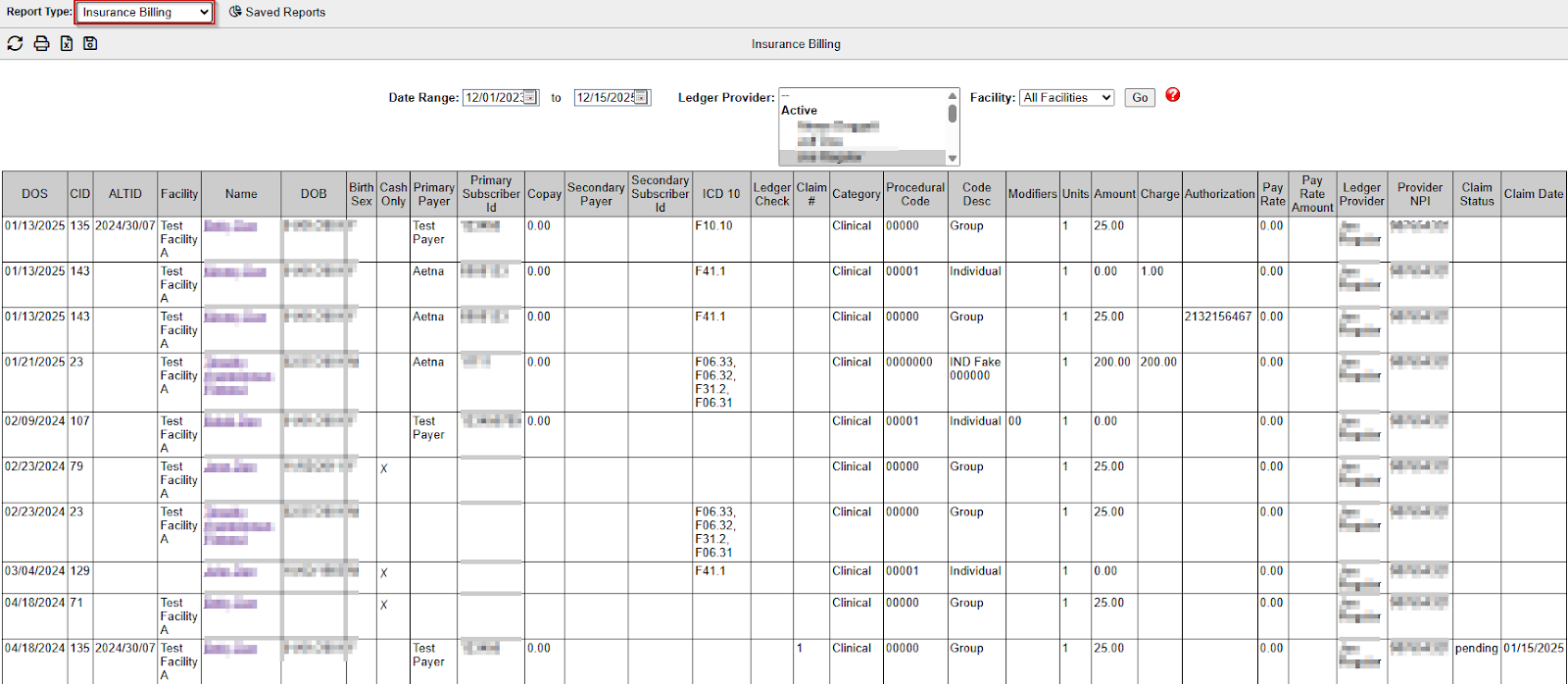Refresh the Insurance Billing report
The image size is (1568, 684).
[x=15, y=43]
